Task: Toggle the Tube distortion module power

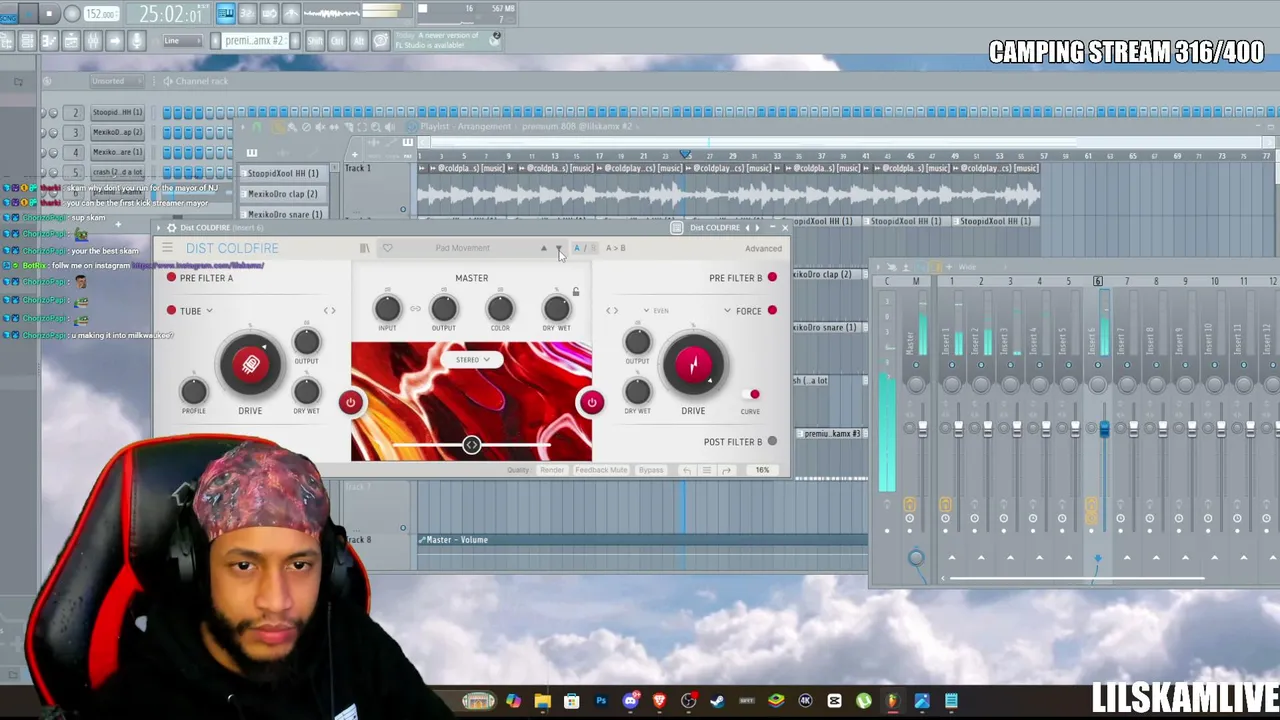Action: coord(171,311)
